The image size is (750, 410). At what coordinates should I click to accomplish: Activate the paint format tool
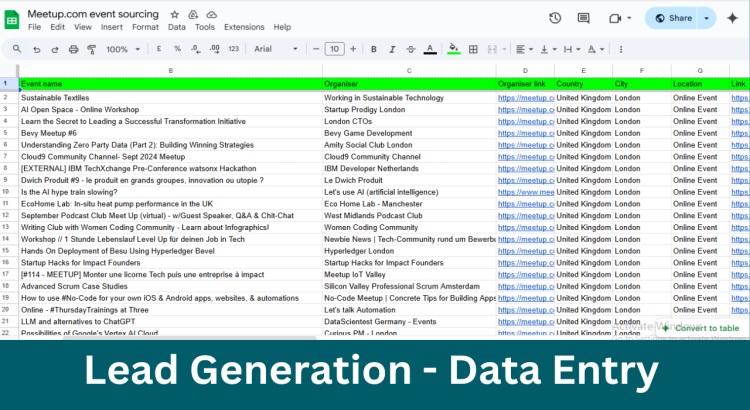coord(92,49)
